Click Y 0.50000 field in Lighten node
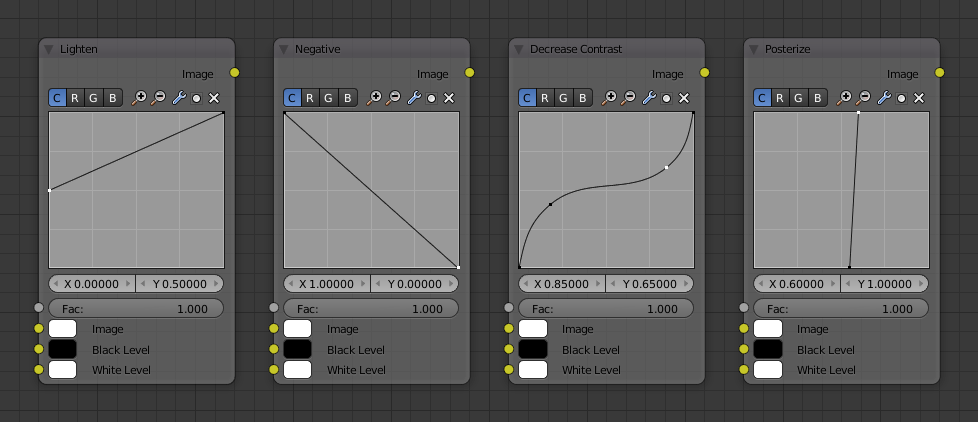Image resolution: width=978 pixels, height=422 pixels. [x=180, y=284]
